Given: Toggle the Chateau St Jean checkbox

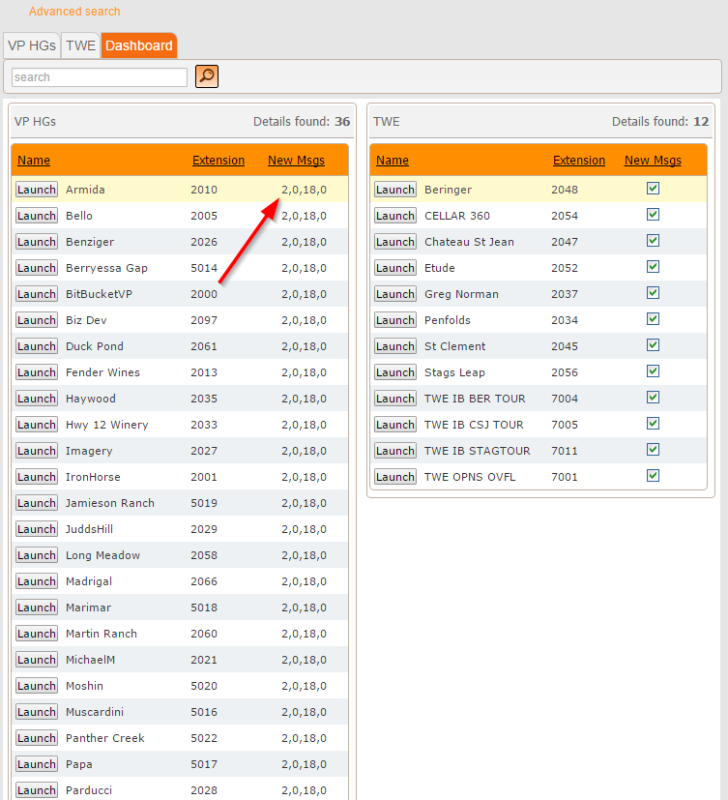Looking at the screenshot, I should point(653,240).
